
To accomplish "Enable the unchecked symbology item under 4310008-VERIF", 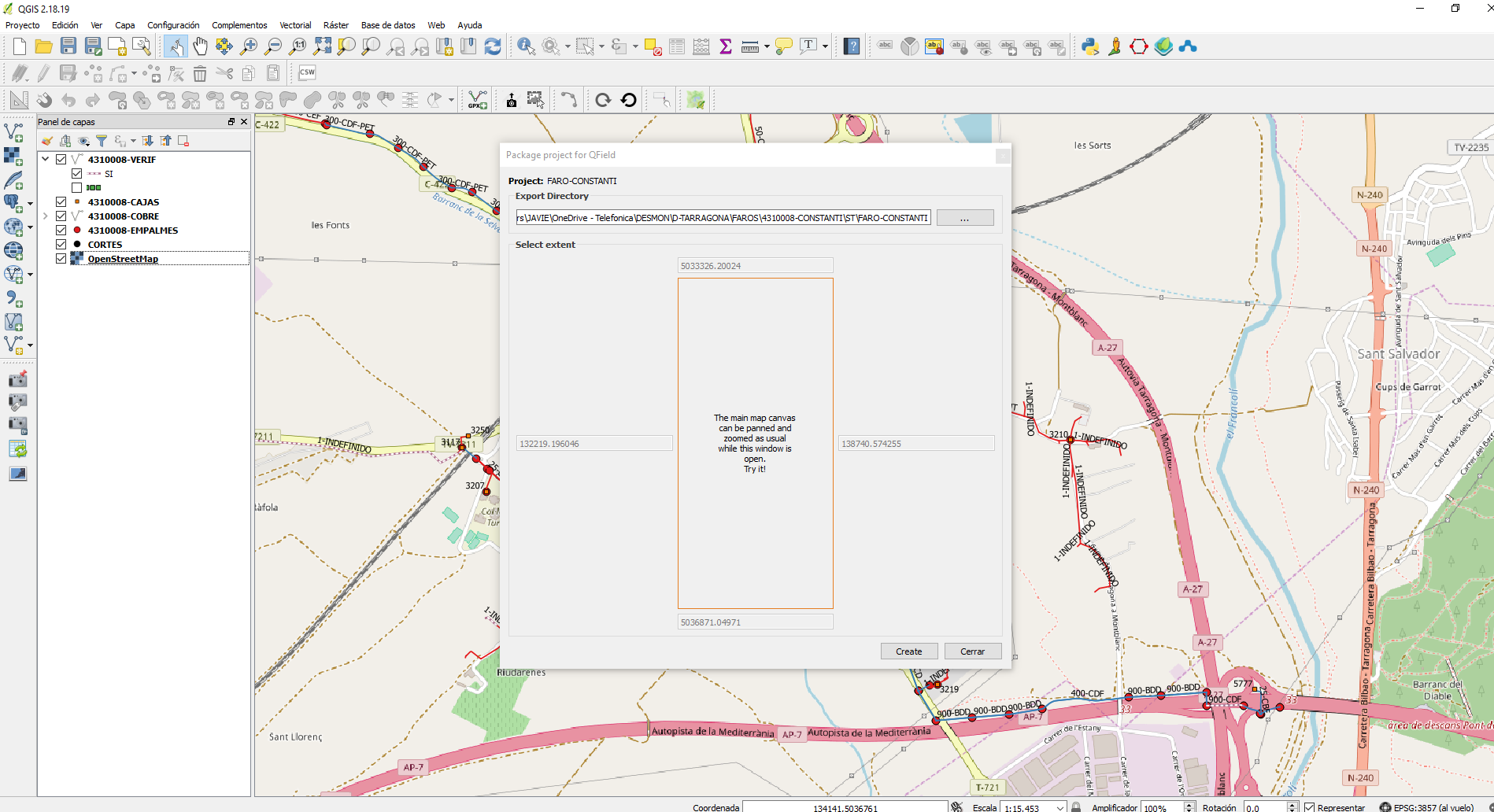I will click(x=77, y=187).
